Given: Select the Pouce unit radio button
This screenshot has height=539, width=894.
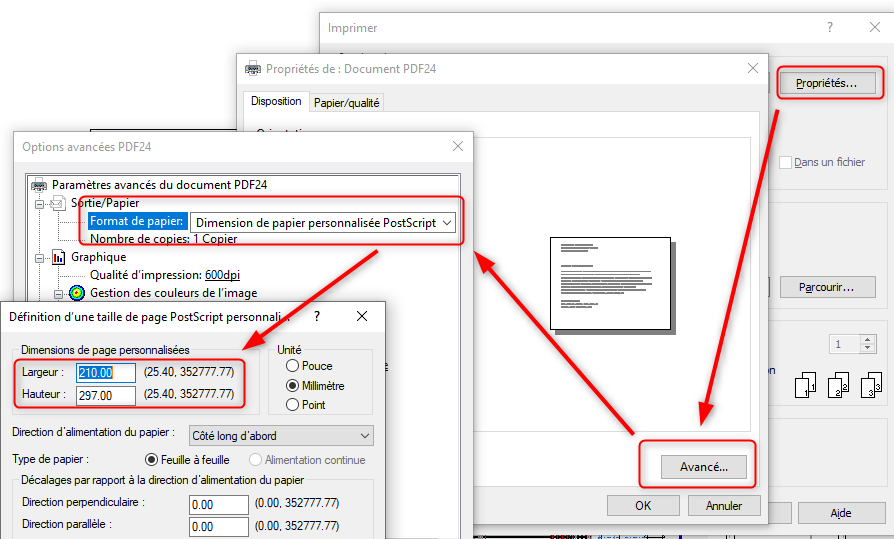Looking at the screenshot, I should point(293,366).
